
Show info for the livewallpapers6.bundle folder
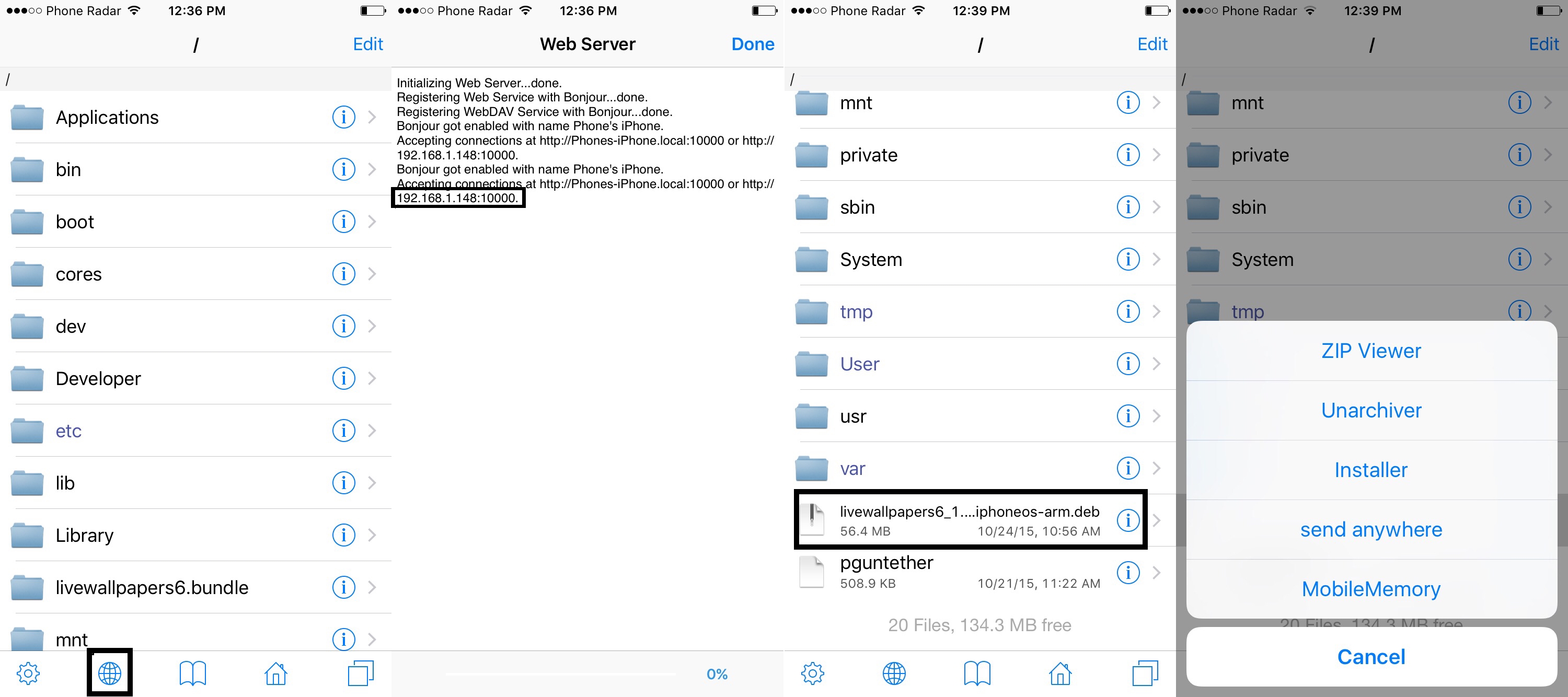tap(343, 587)
